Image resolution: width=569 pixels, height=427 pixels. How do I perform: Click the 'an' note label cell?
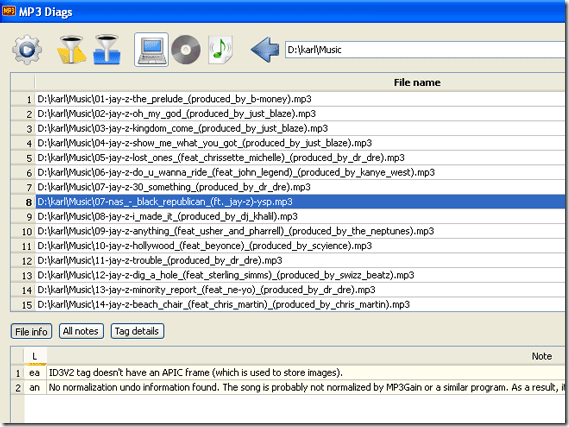[35, 387]
